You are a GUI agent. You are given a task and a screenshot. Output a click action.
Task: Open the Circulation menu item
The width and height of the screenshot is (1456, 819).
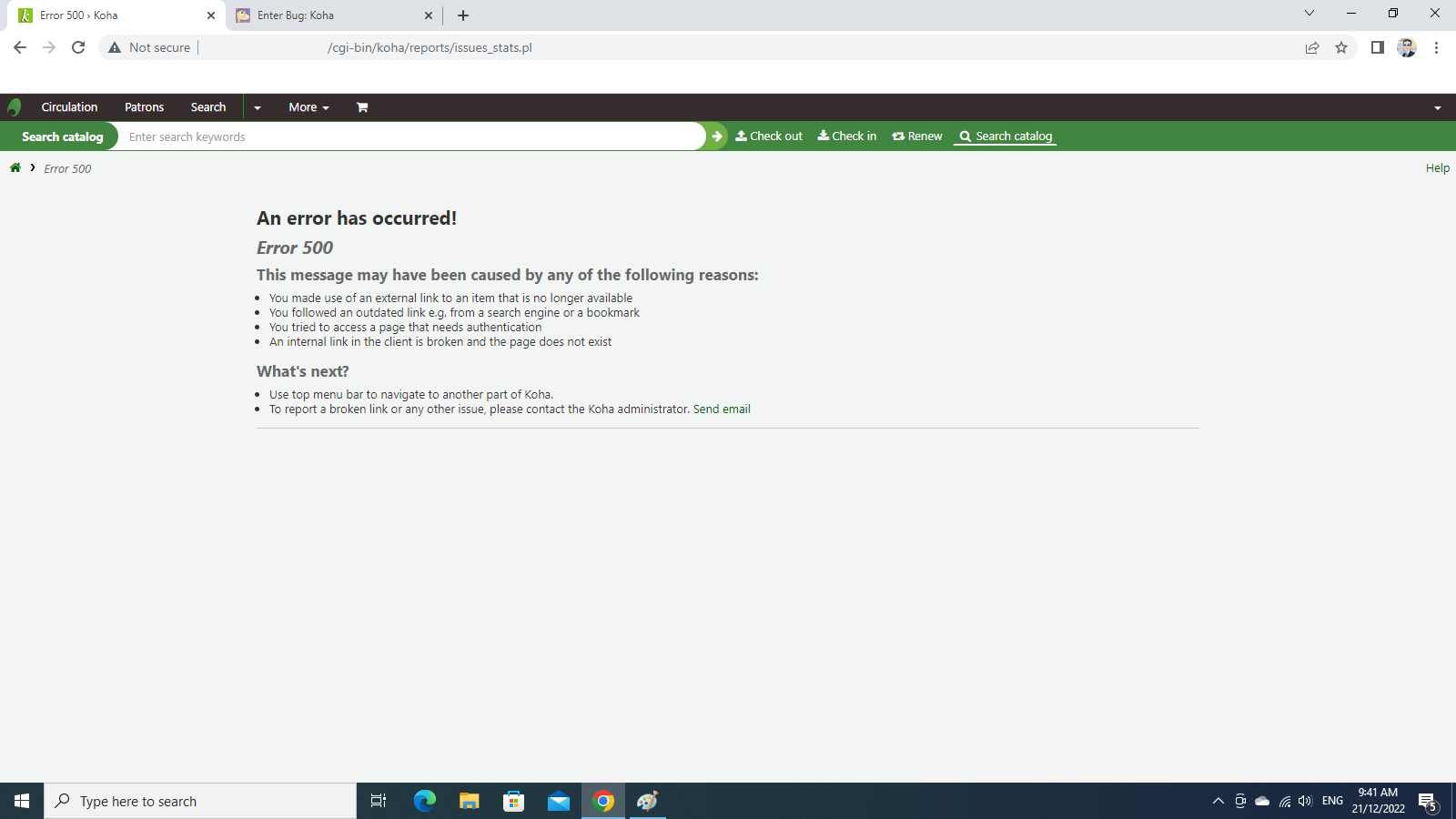(69, 107)
